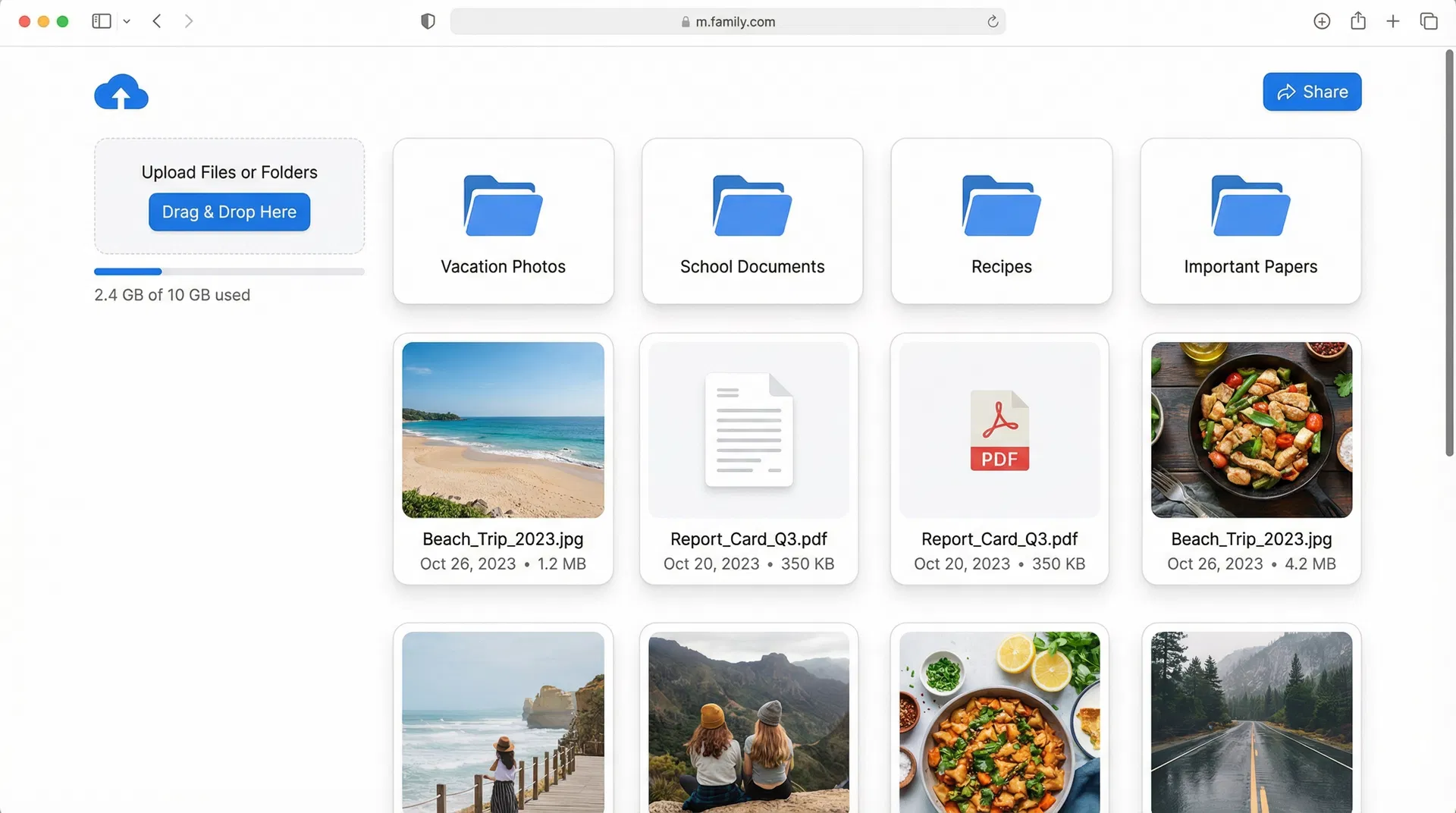Viewport: 1456px width, 813px height.
Task: Click the Safari share icon in the toolbar
Action: pos(1357,21)
